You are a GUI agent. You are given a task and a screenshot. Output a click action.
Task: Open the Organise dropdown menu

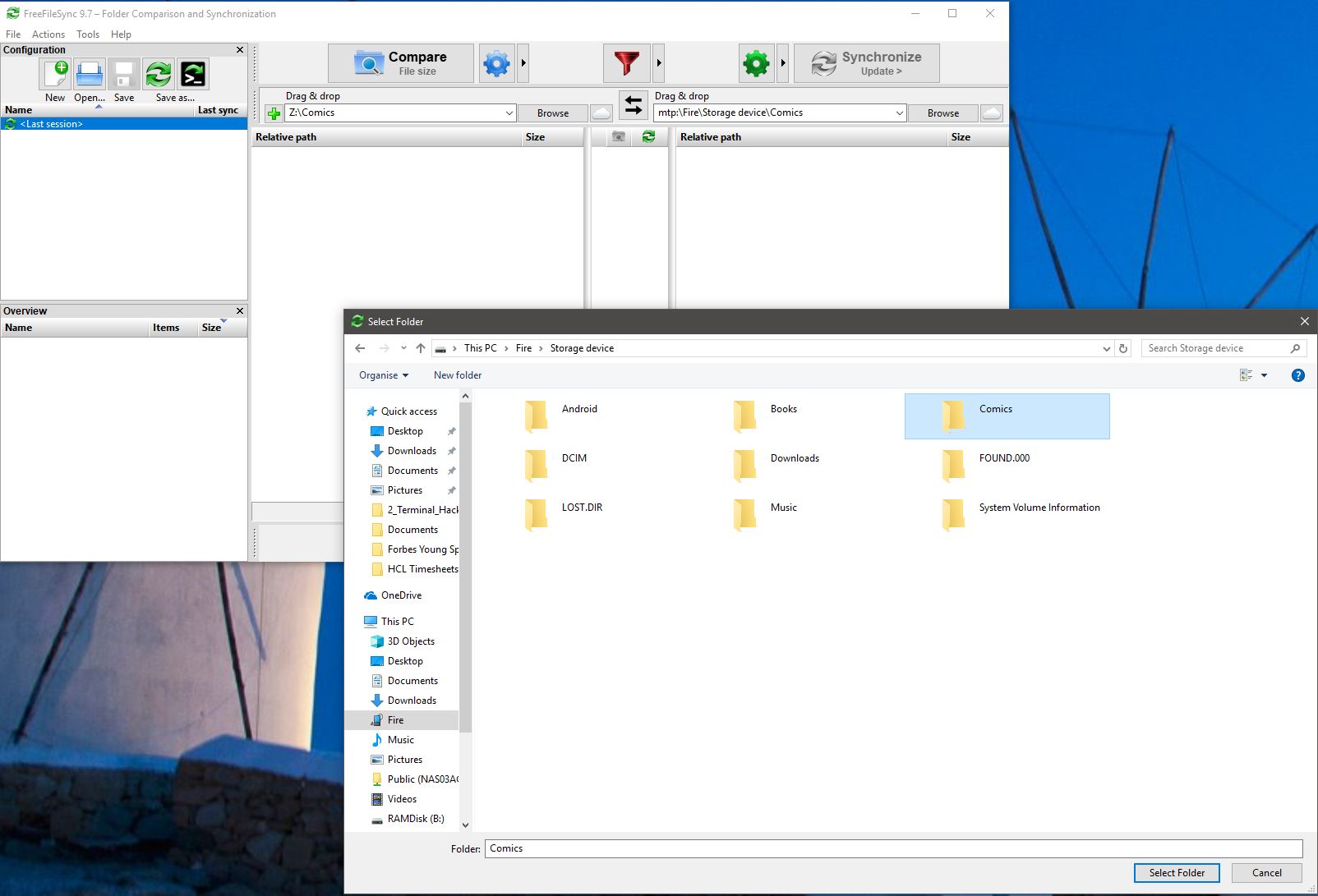tap(384, 375)
